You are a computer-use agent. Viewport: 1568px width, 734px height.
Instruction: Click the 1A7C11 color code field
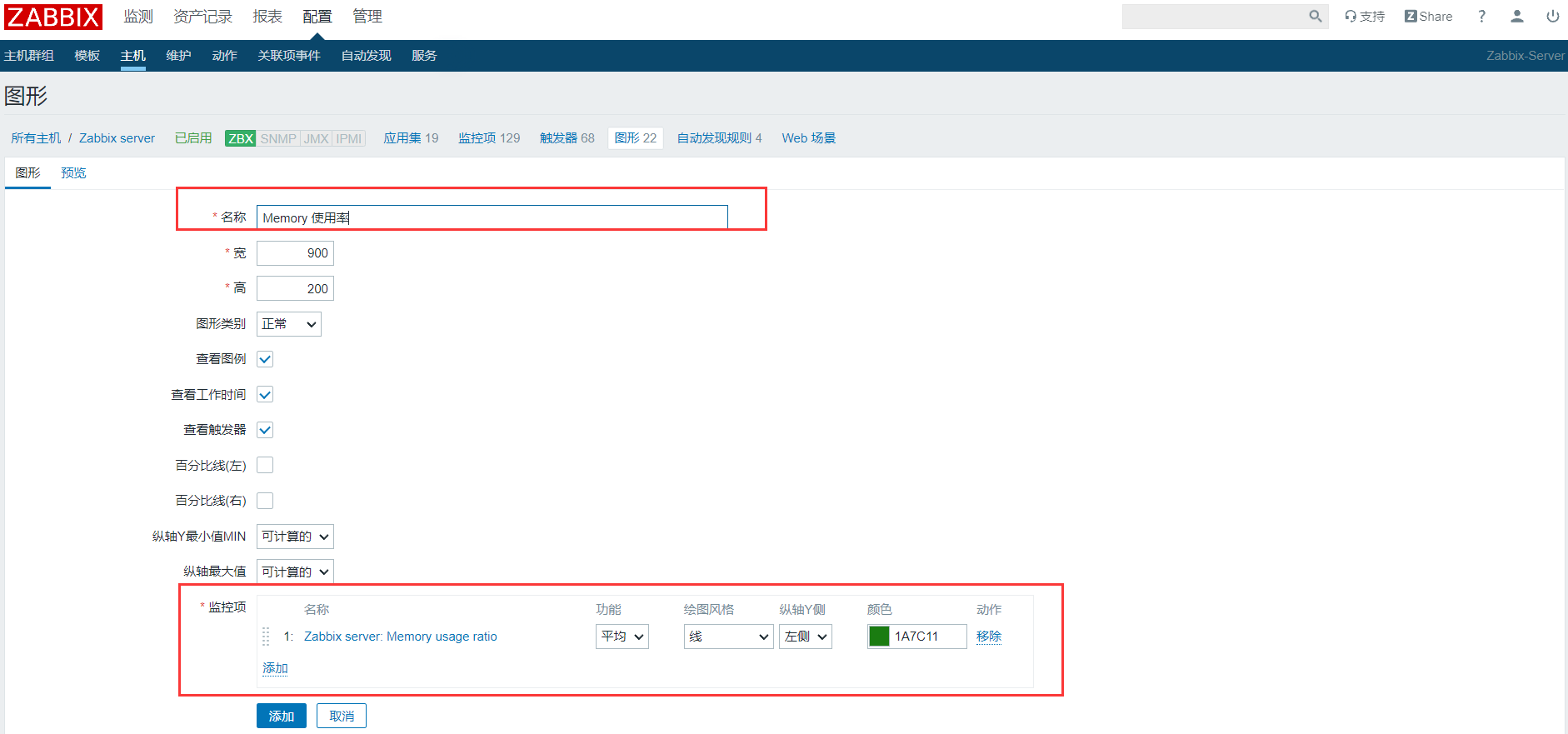[927, 637]
